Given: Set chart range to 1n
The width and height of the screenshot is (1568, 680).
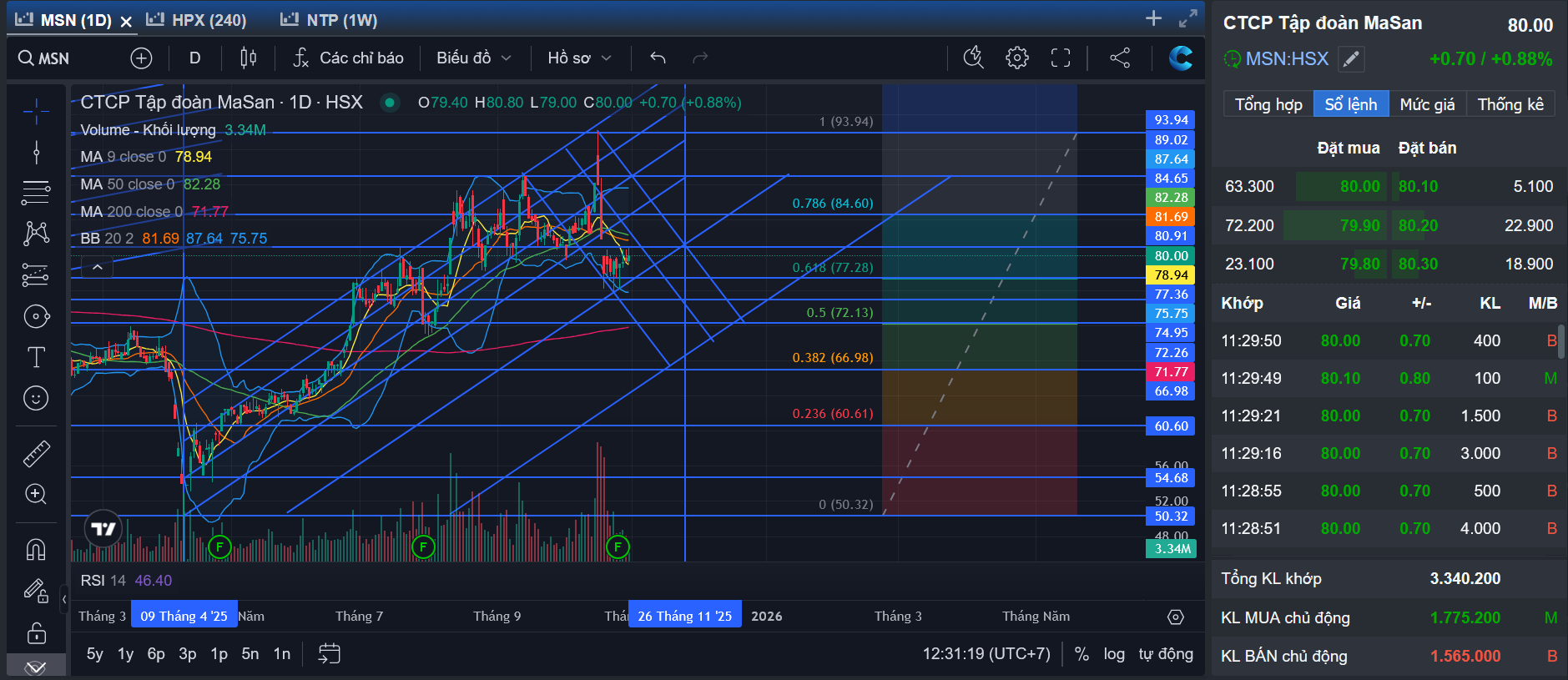Looking at the screenshot, I should [282, 654].
